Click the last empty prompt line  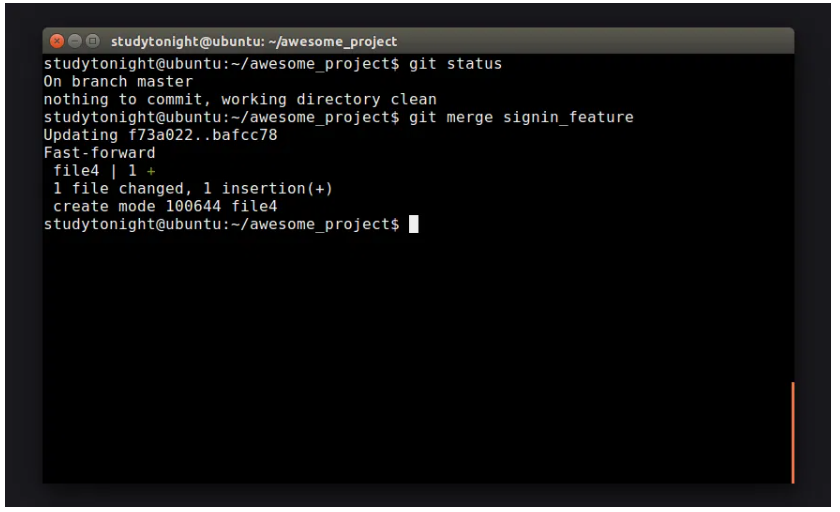point(221,224)
